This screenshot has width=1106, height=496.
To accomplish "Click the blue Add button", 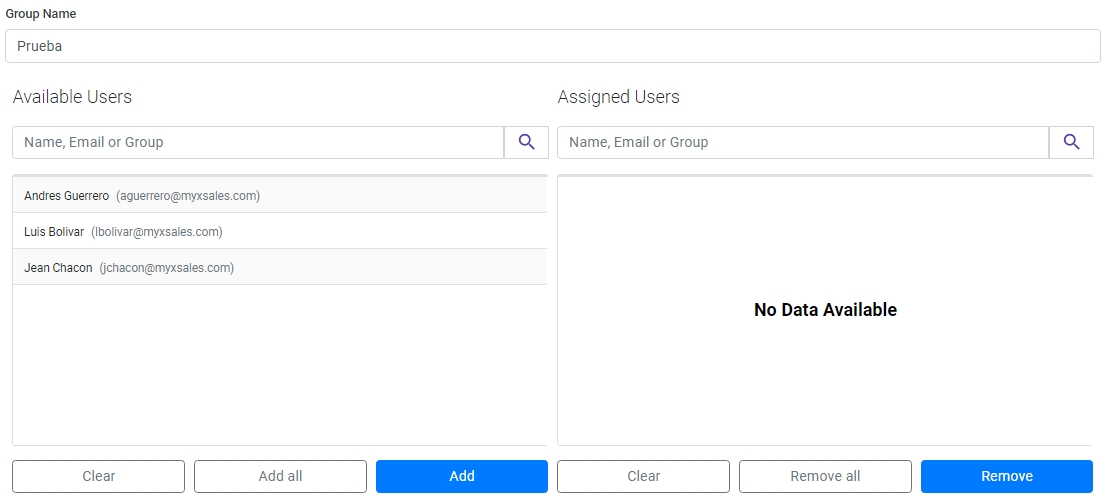I will coord(462,476).
